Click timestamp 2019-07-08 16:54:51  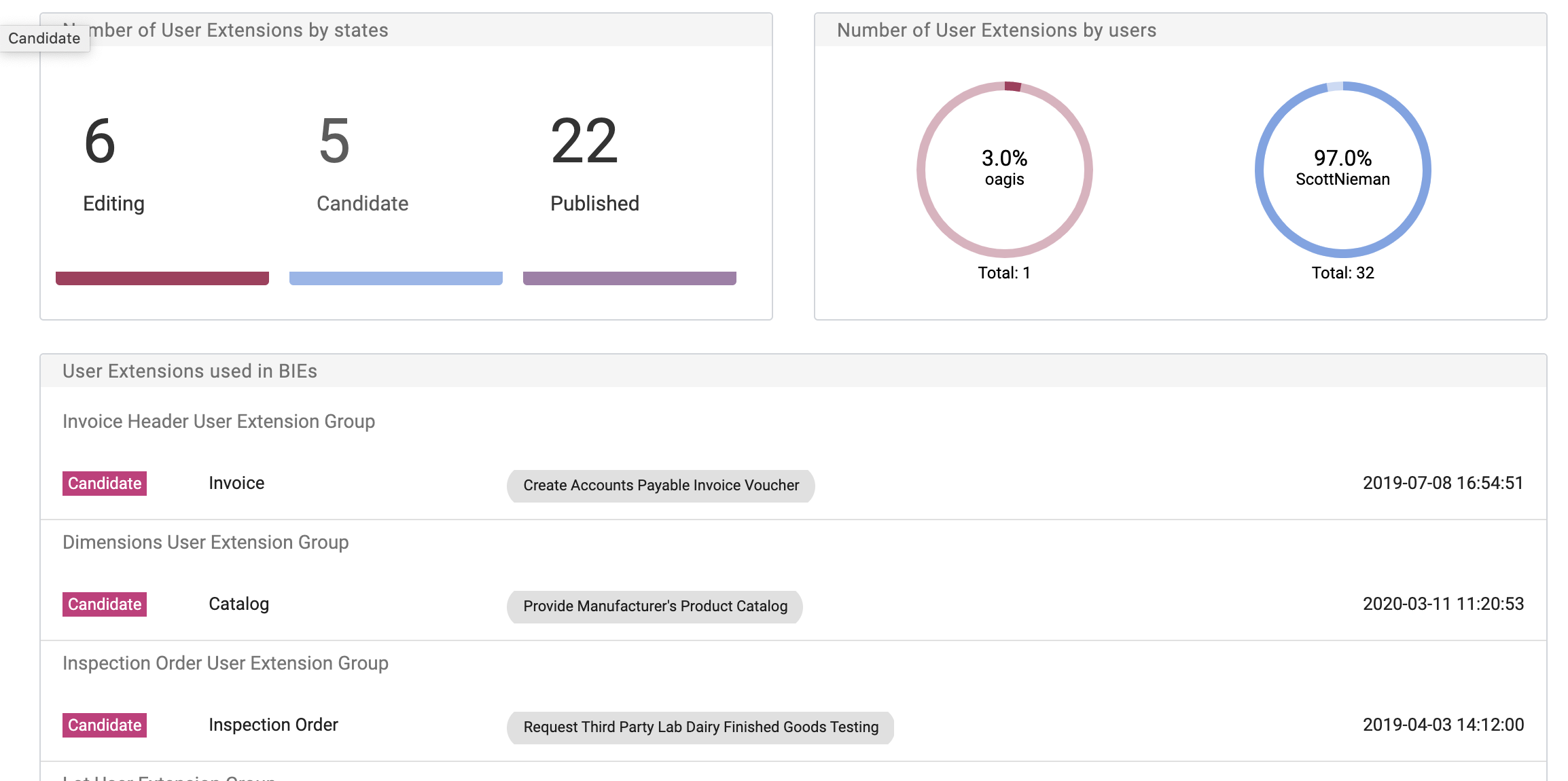pyautogui.click(x=1443, y=483)
